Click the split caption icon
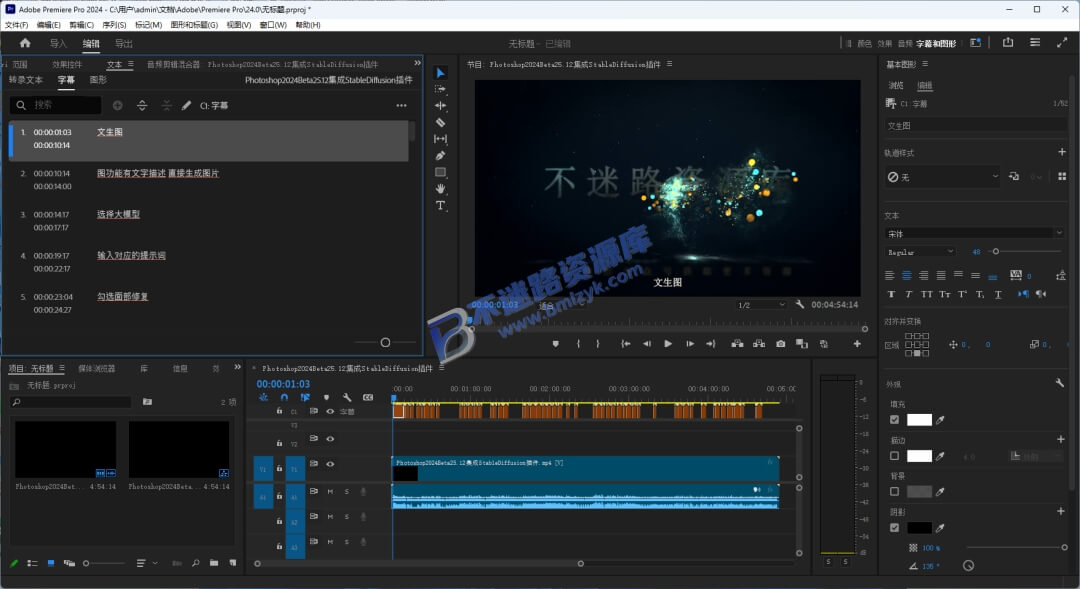 point(142,105)
